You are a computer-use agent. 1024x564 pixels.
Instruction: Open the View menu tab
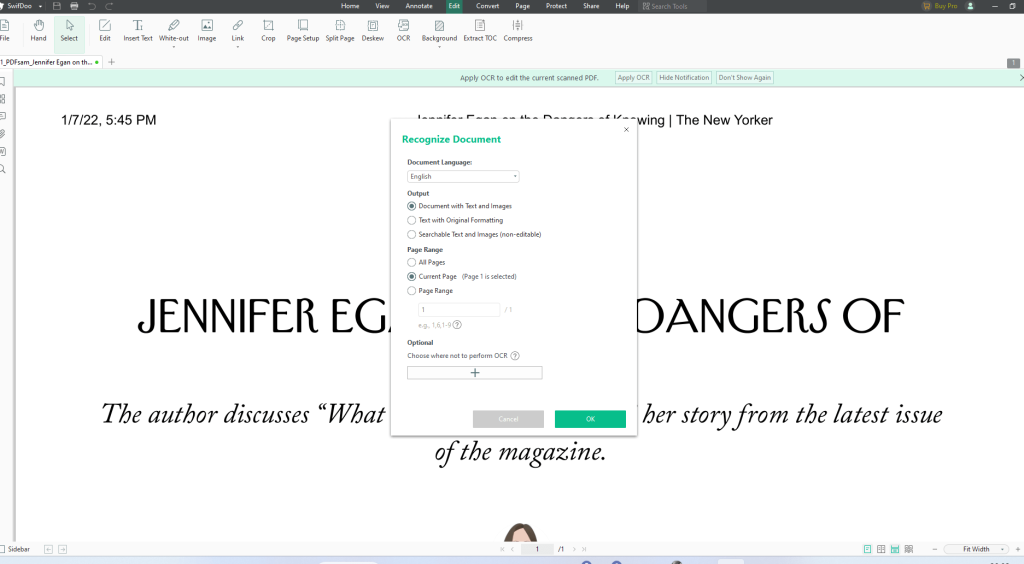pyautogui.click(x=382, y=6)
